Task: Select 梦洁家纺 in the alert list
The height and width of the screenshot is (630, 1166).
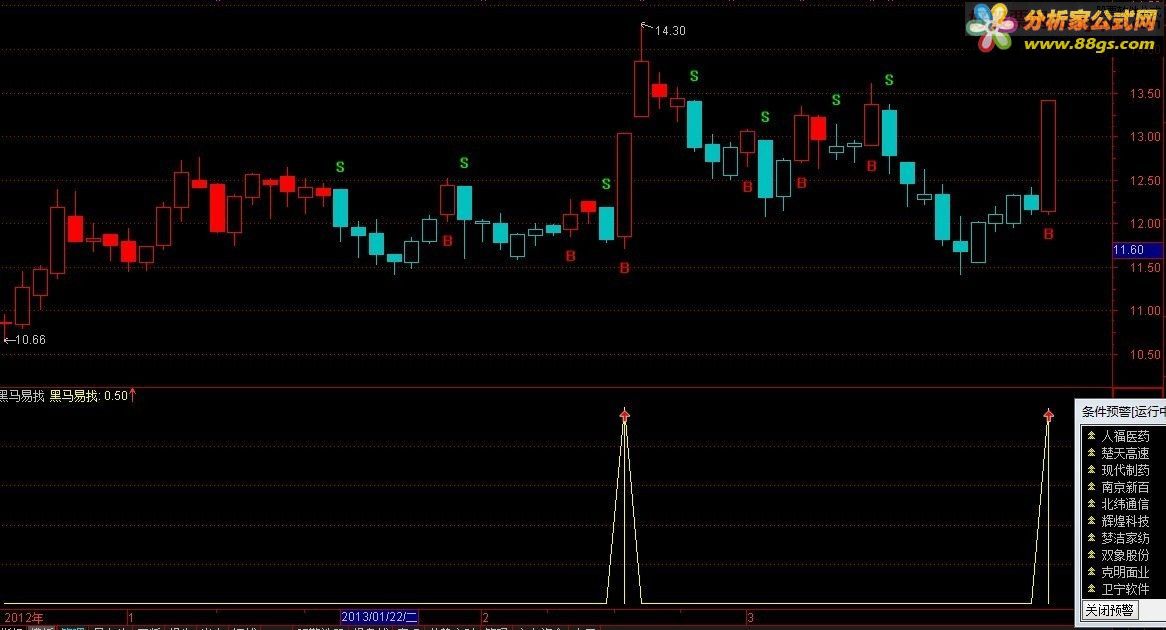Action: point(1125,538)
